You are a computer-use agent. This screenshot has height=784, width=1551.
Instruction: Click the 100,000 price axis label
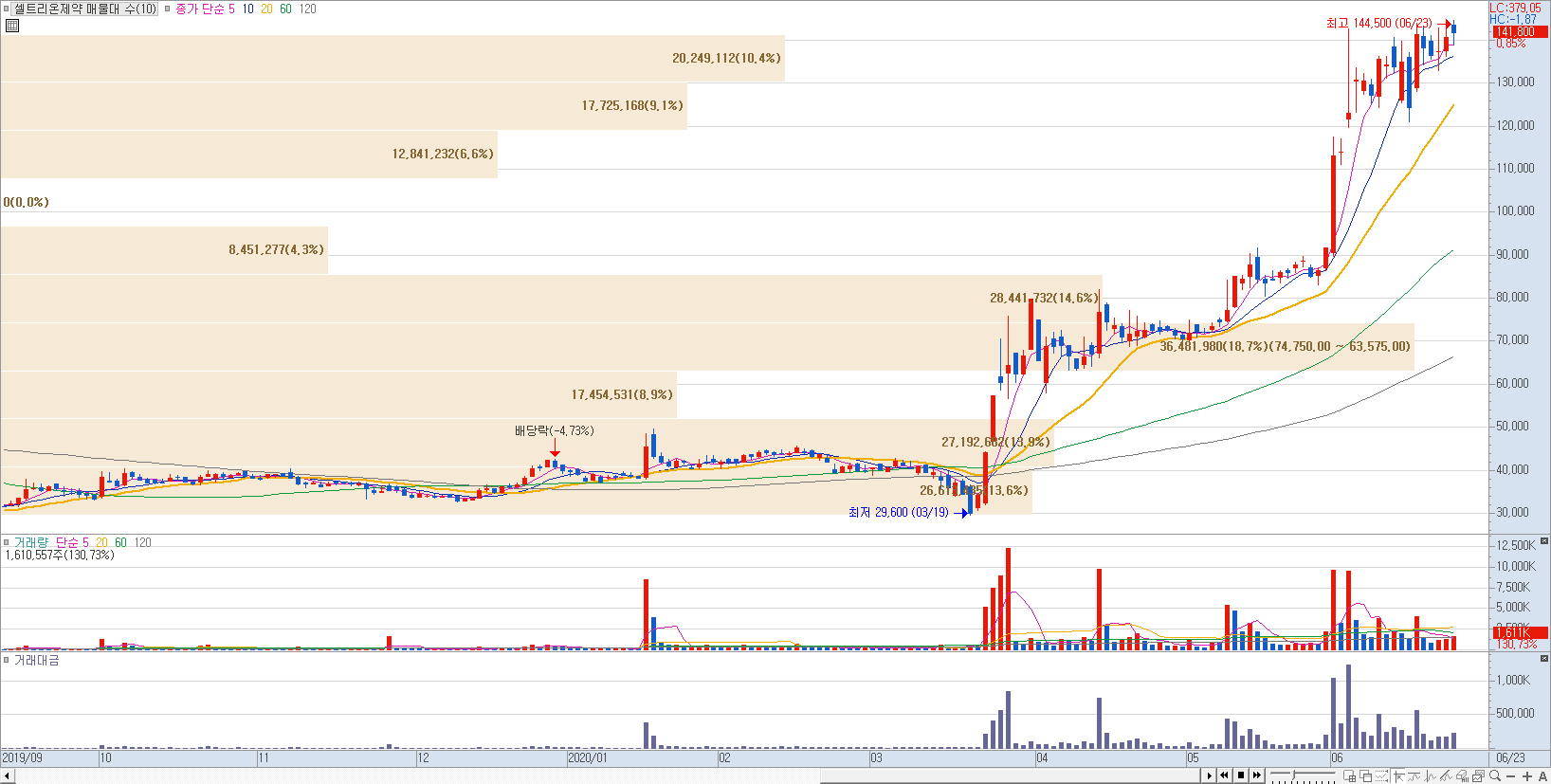pos(1515,210)
